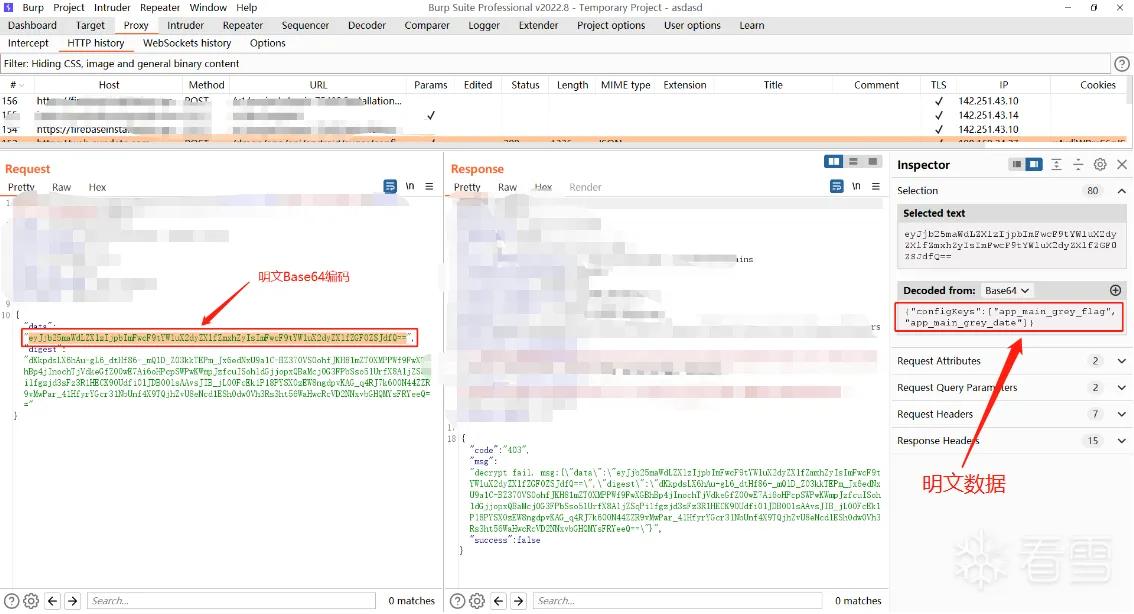The width and height of the screenshot is (1134, 614).
Task: Open Response panel hamburger menu
Action: click(876, 187)
